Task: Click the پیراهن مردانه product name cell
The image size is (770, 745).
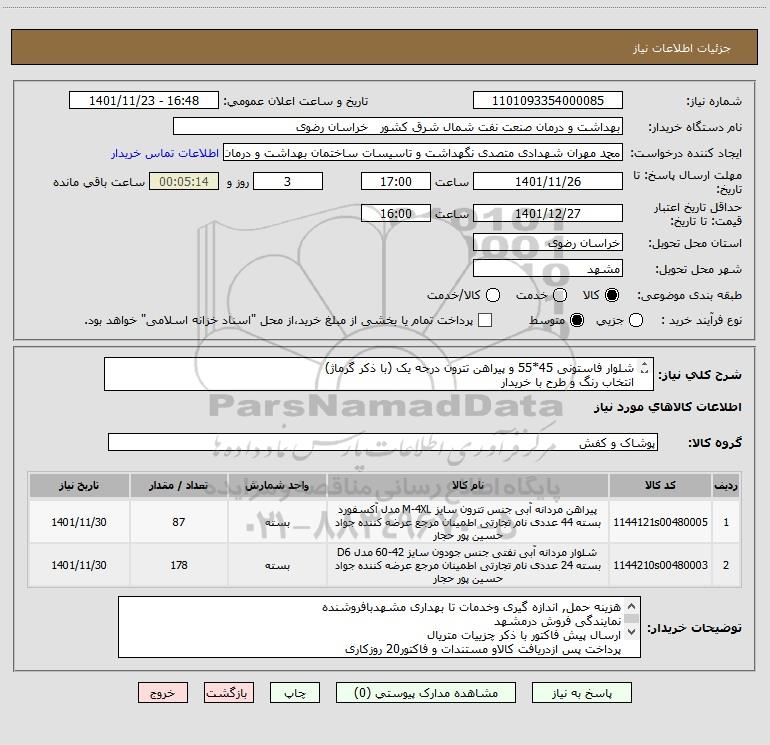Action: point(468,522)
